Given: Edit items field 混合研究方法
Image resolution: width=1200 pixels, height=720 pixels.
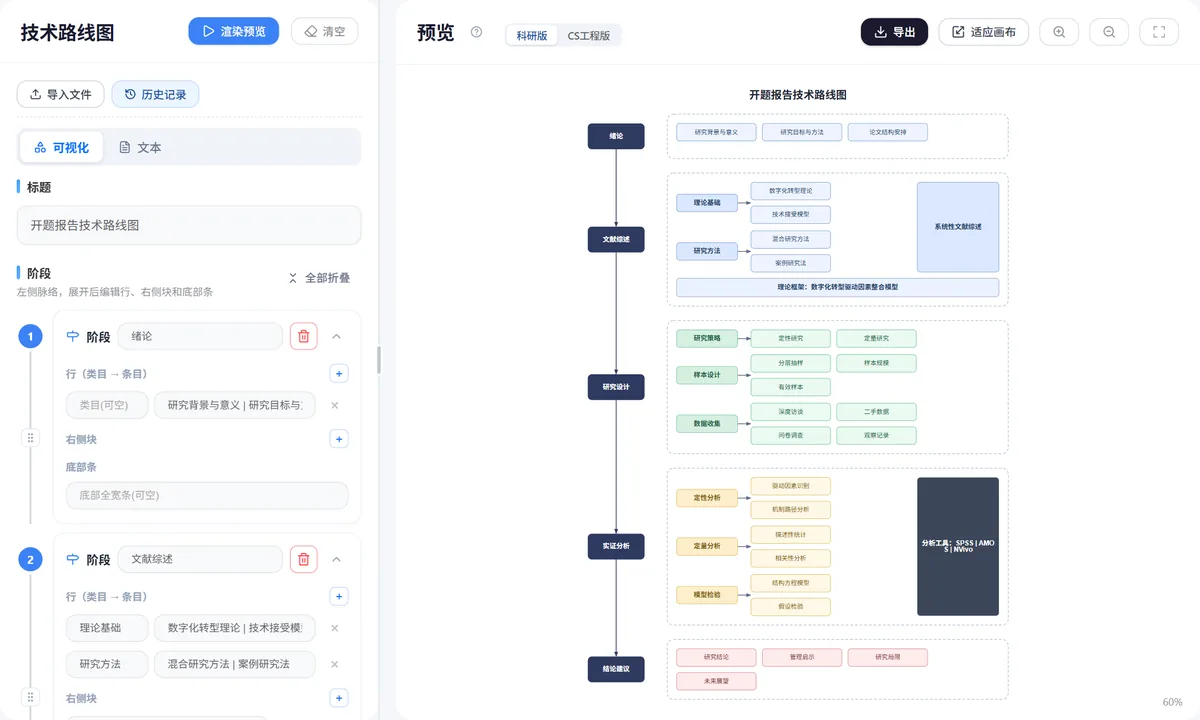Looking at the screenshot, I should pos(235,664).
